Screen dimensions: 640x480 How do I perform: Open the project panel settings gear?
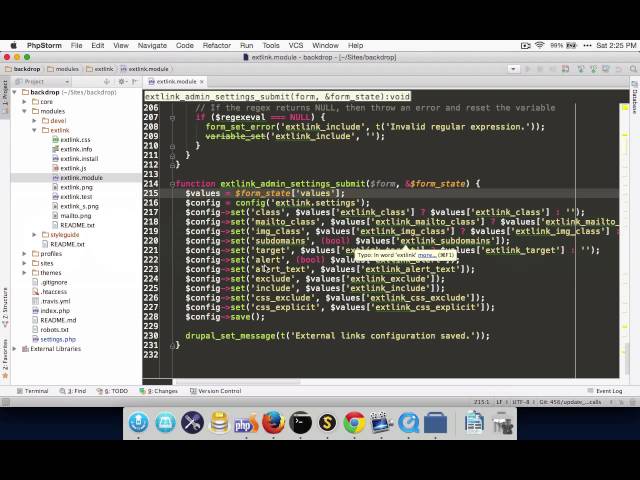coord(121,82)
